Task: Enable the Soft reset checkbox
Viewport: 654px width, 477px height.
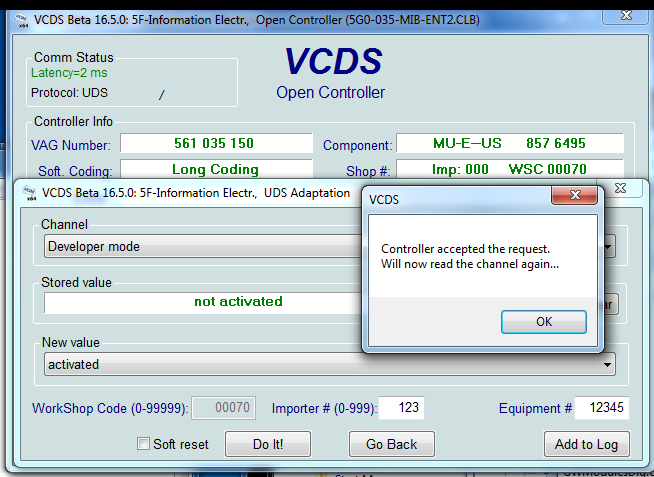Action: pos(143,444)
